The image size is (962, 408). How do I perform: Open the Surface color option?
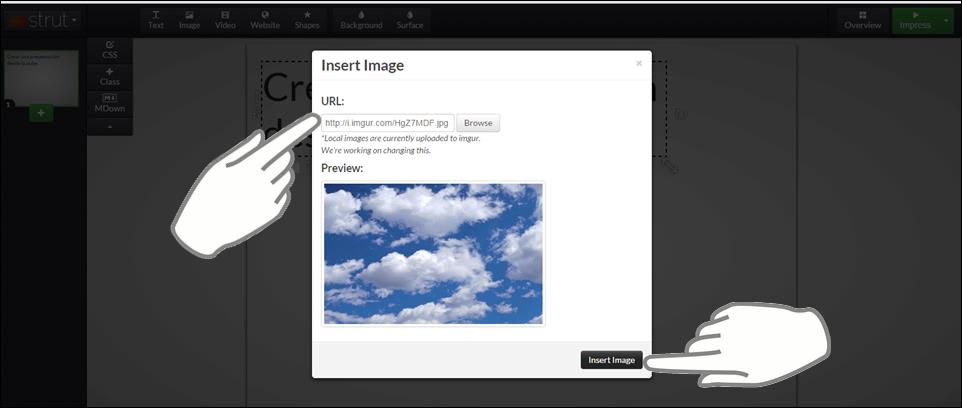[410, 20]
